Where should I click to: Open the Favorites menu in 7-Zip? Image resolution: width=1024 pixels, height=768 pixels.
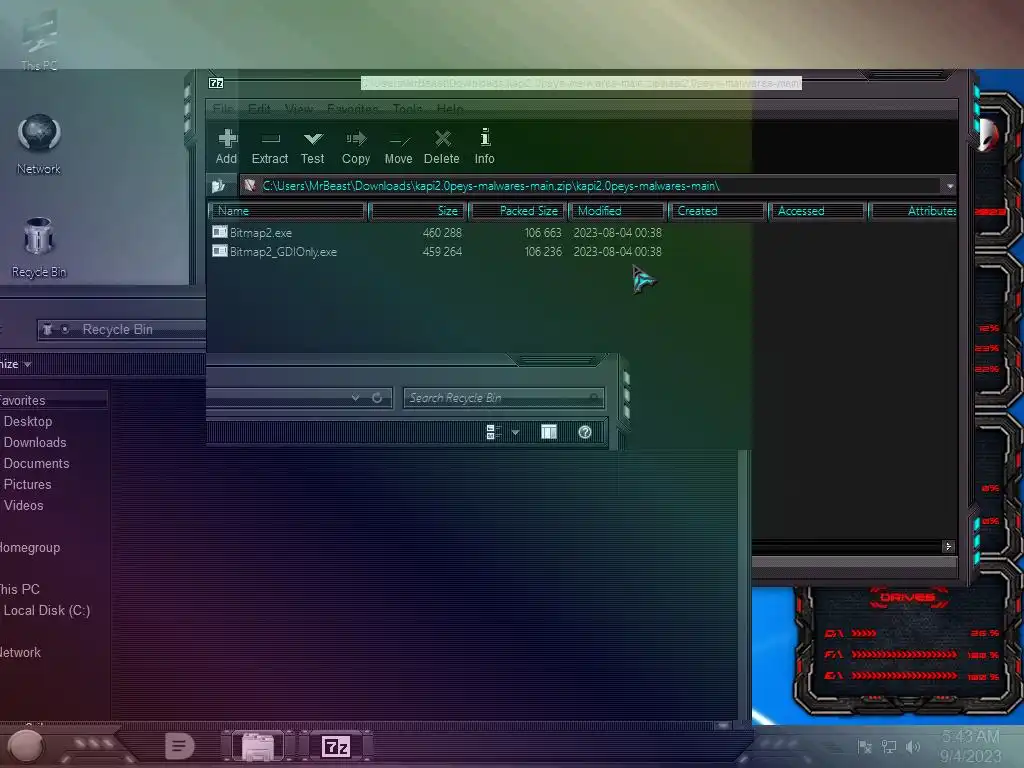(353, 108)
